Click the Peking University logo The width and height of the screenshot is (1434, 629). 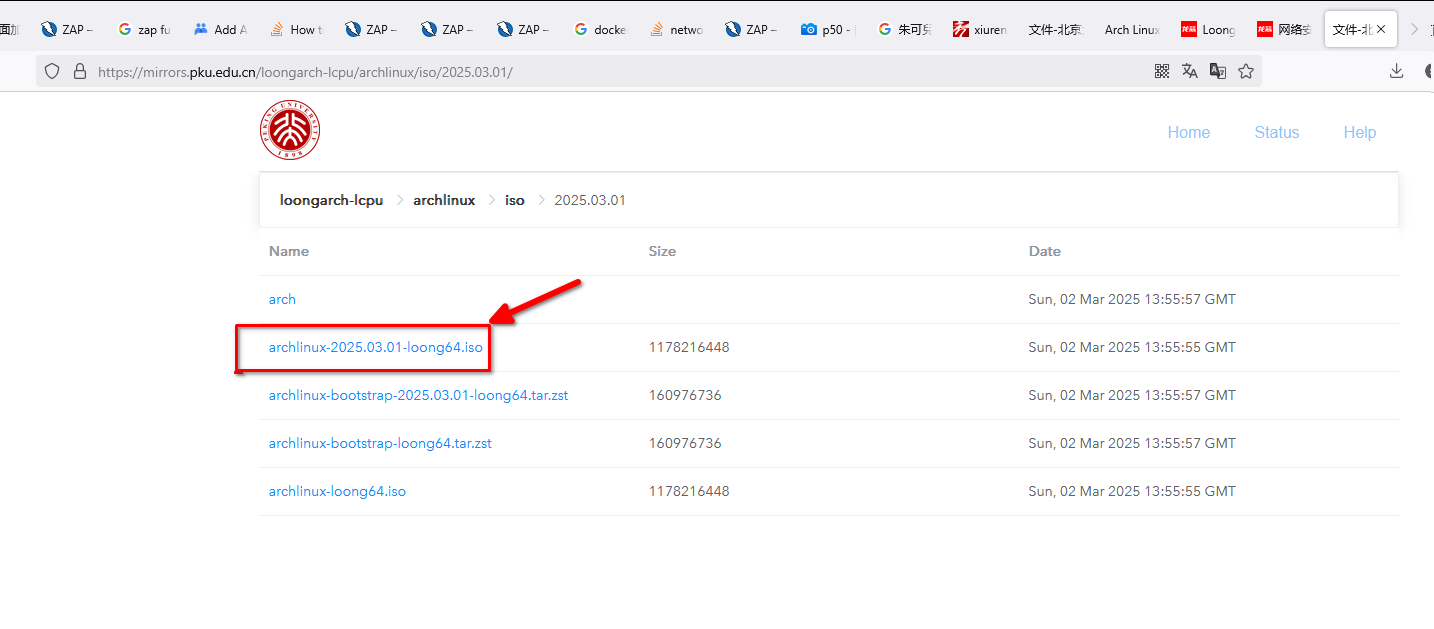coord(290,131)
